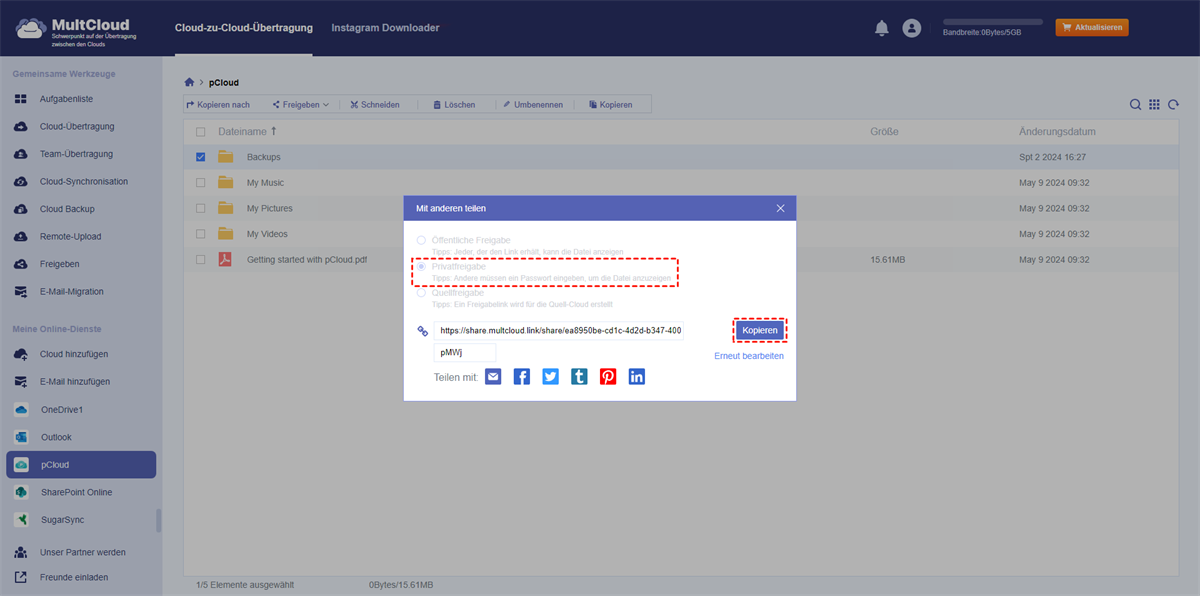The image size is (1200, 596).
Task: Share via email icon
Action: (493, 376)
